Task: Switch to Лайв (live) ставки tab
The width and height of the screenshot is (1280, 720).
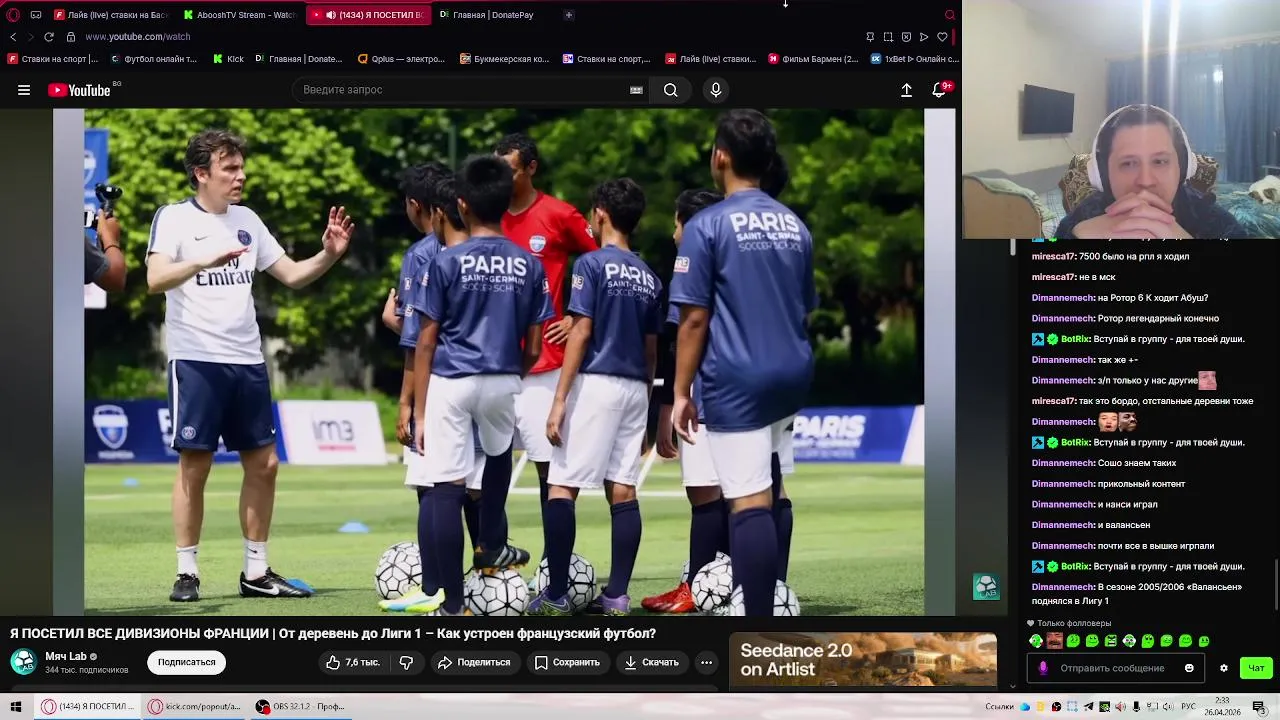Action: pos(111,15)
